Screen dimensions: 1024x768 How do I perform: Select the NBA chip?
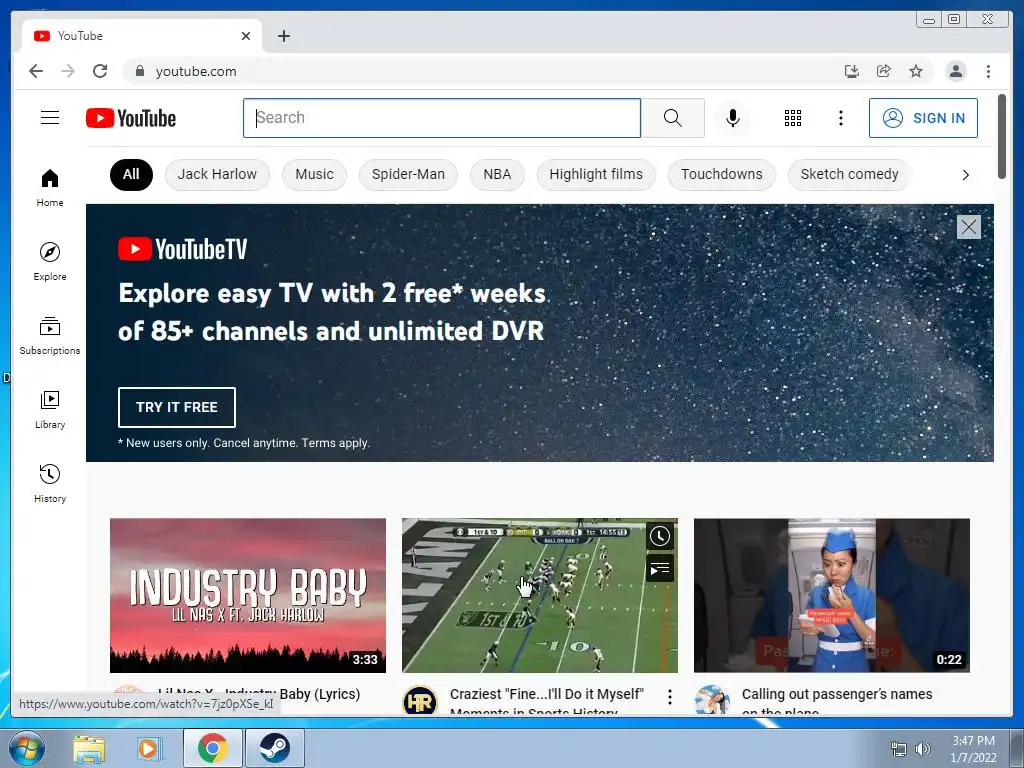[497, 174]
